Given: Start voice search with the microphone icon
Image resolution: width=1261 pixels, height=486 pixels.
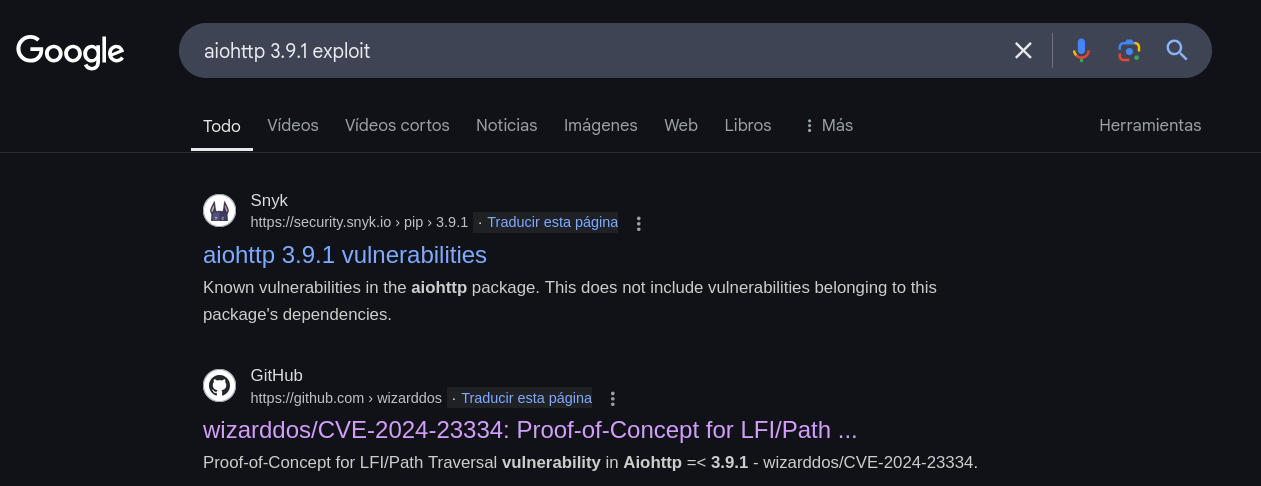Looking at the screenshot, I should tap(1081, 50).
